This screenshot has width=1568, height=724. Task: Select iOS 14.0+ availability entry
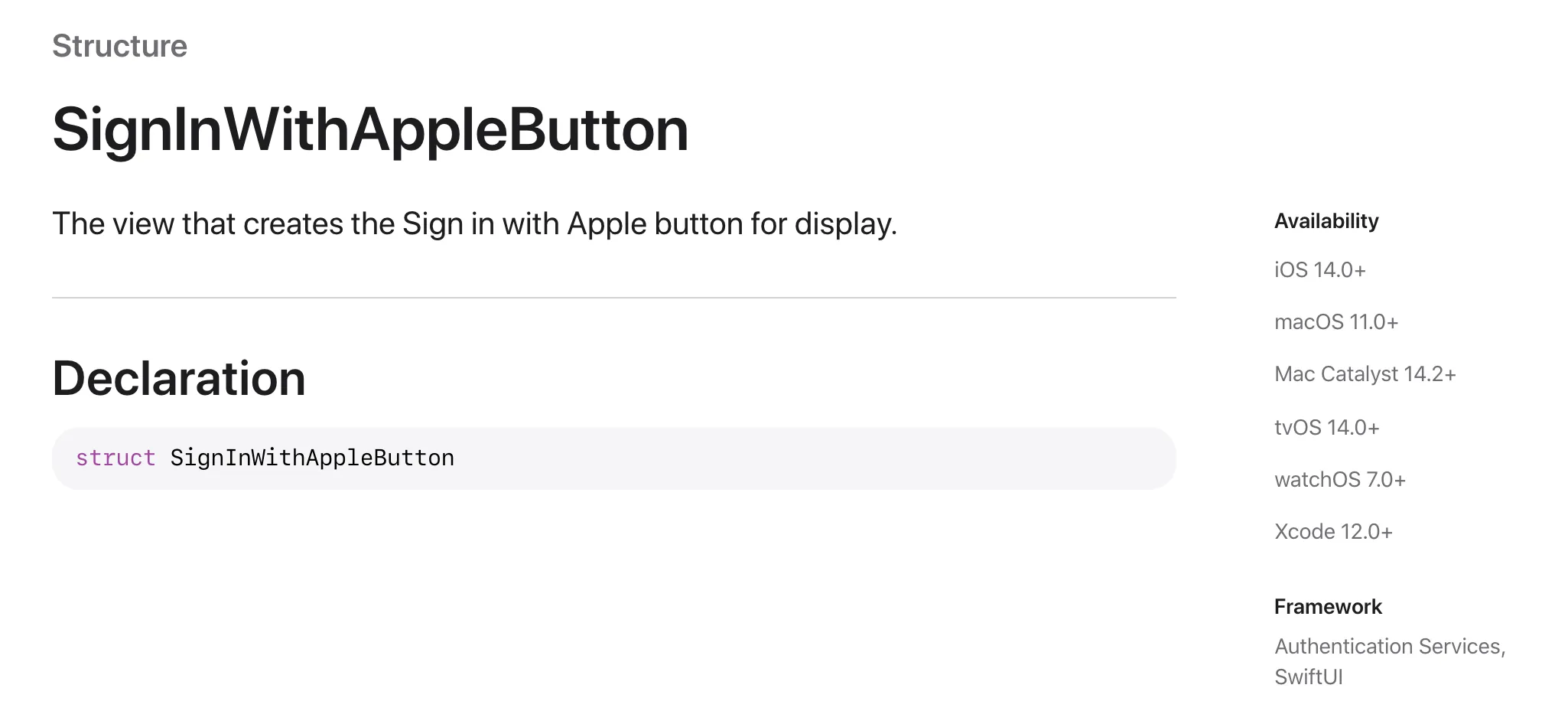[x=1320, y=270]
